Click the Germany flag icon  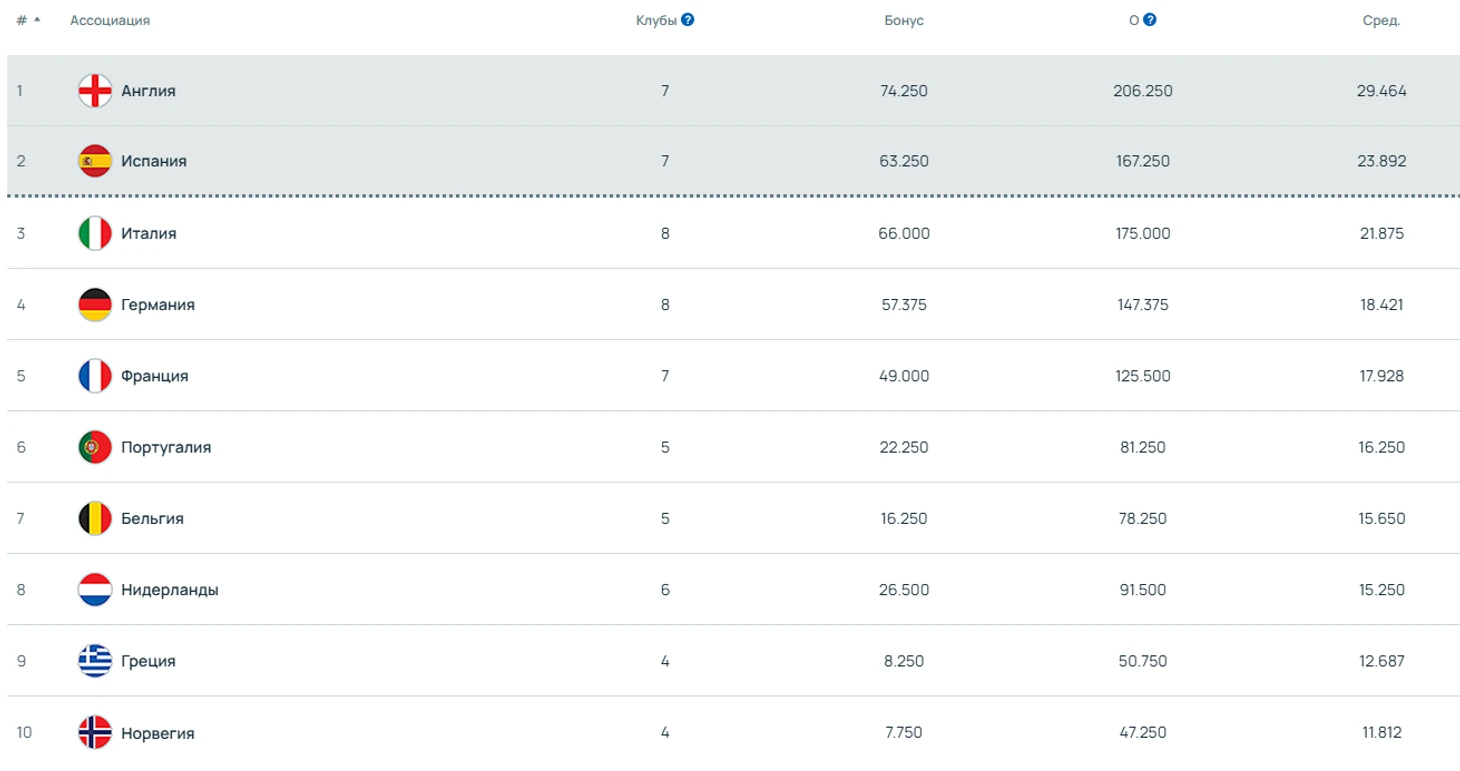click(x=95, y=305)
